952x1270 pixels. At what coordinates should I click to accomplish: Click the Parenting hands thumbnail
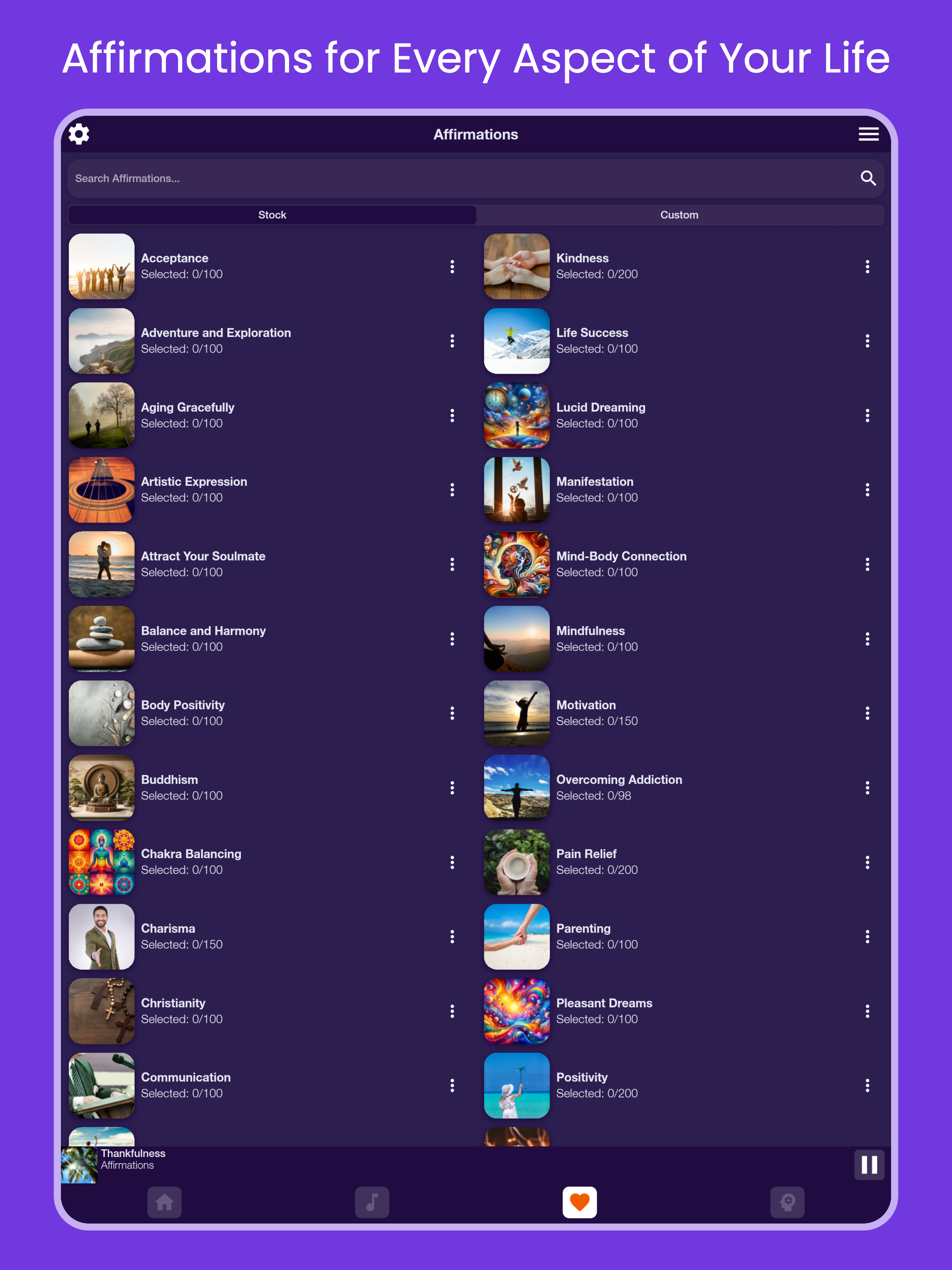click(x=517, y=936)
